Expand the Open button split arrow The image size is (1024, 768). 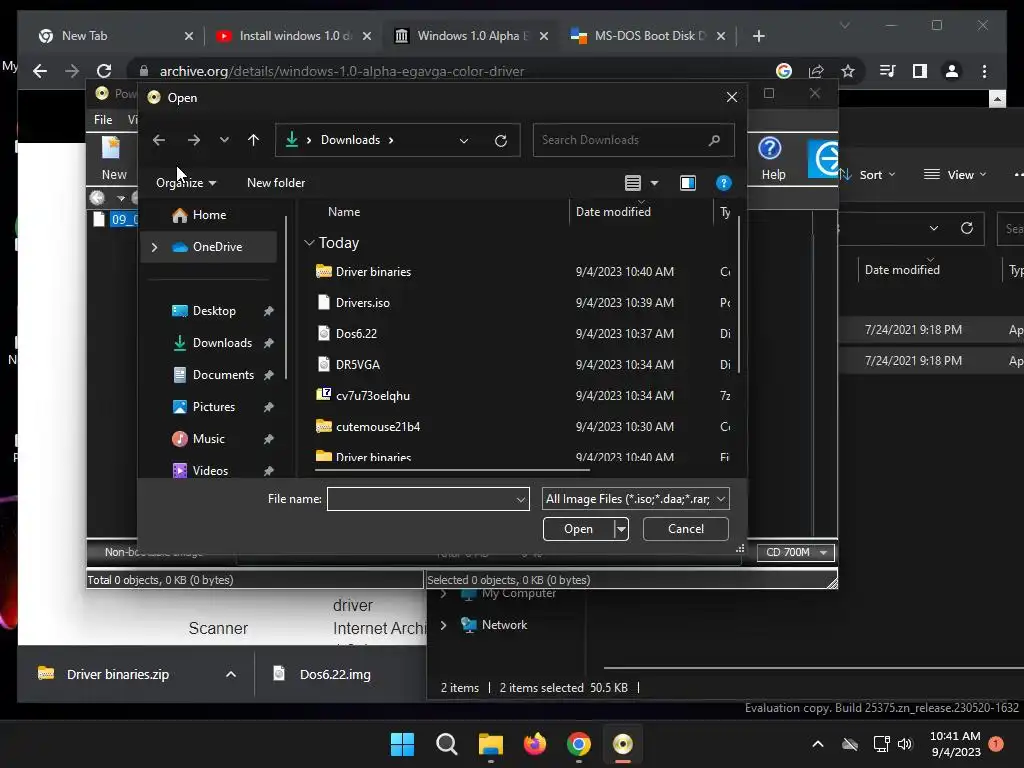622,529
